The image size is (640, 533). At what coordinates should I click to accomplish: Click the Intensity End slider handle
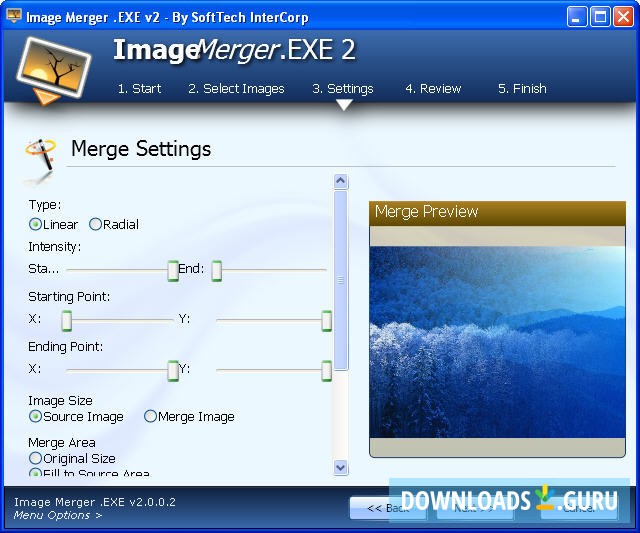tap(217, 271)
